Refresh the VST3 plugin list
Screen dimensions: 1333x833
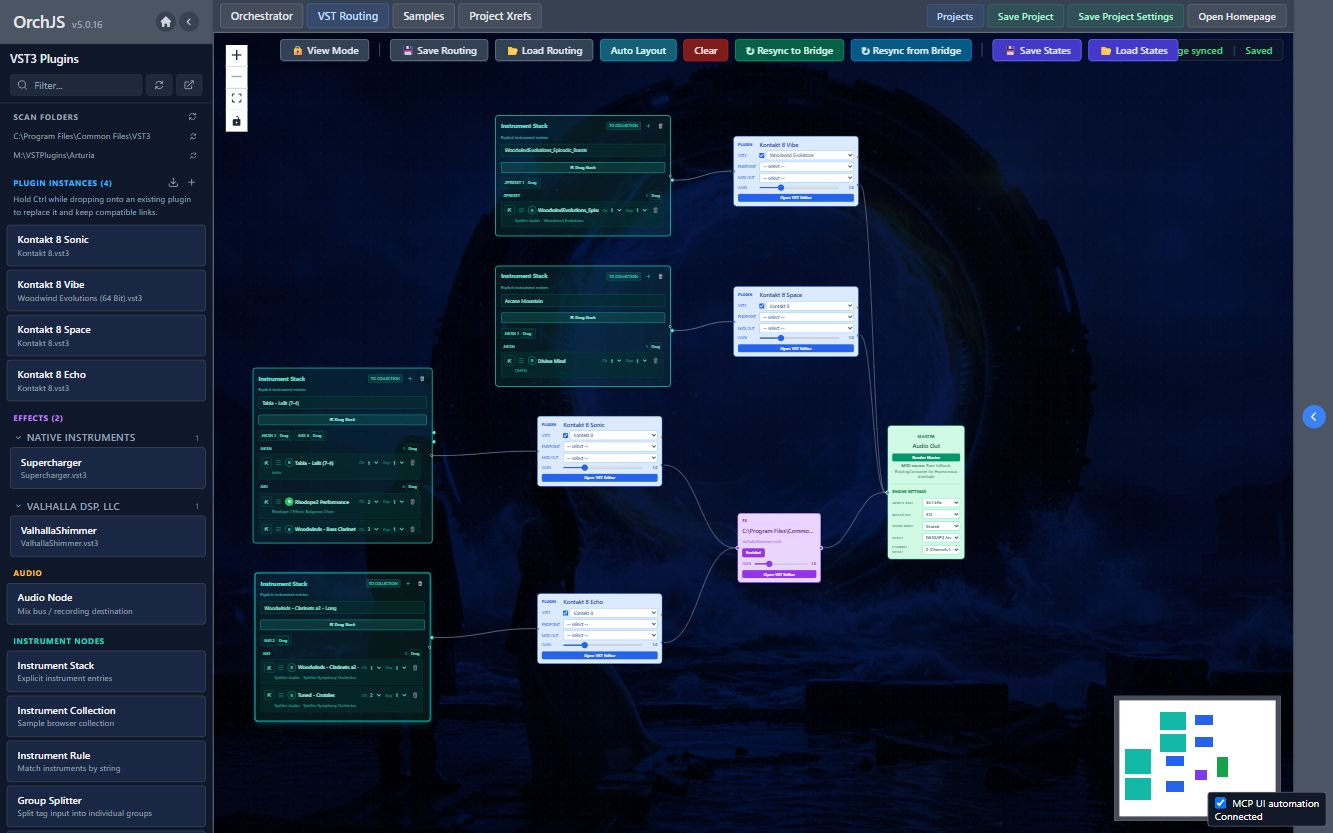pyautogui.click(x=158, y=85)
